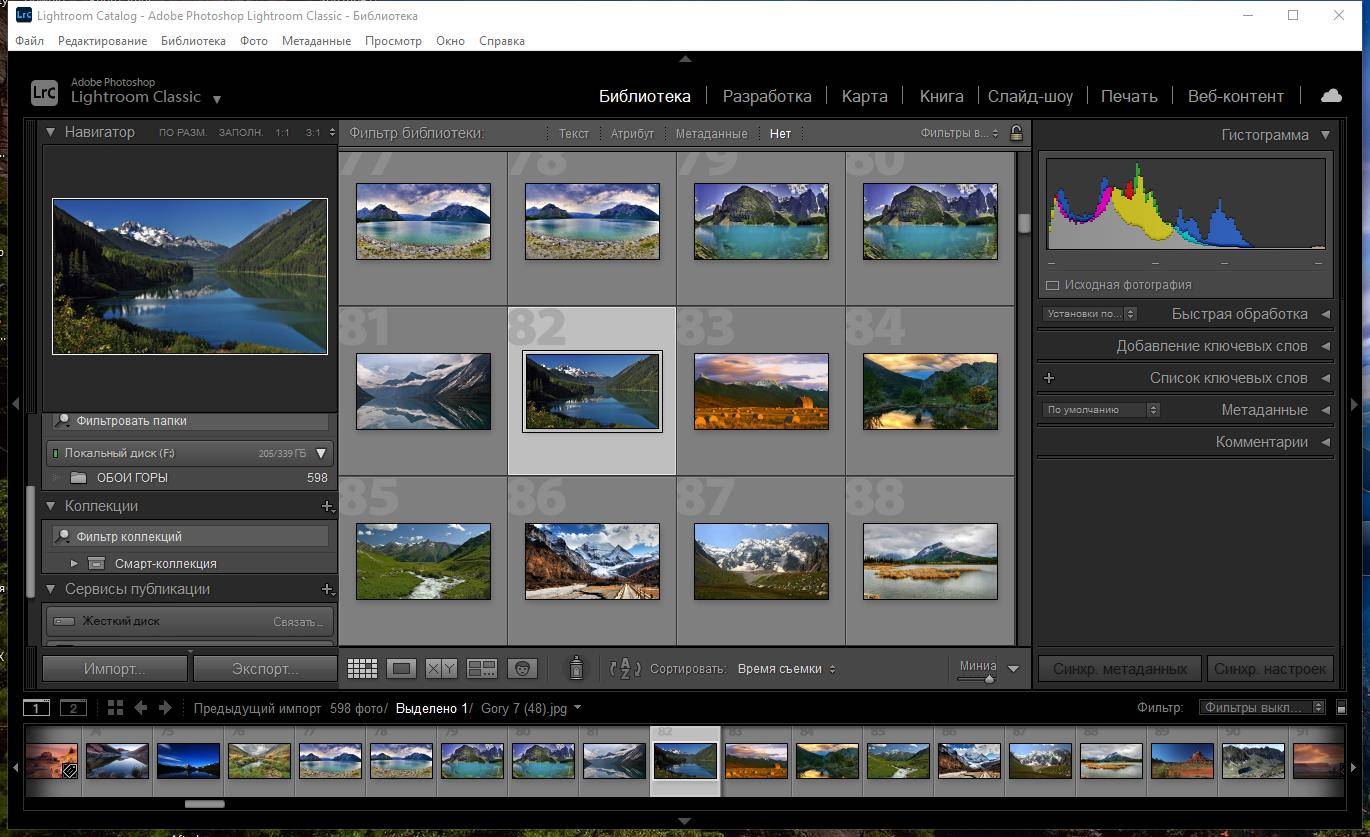The width and height of the screenshot is (1370, 837).
Task: Click keyword badge on first filmstrip thumbnail
Action: (x=69, y=771)
